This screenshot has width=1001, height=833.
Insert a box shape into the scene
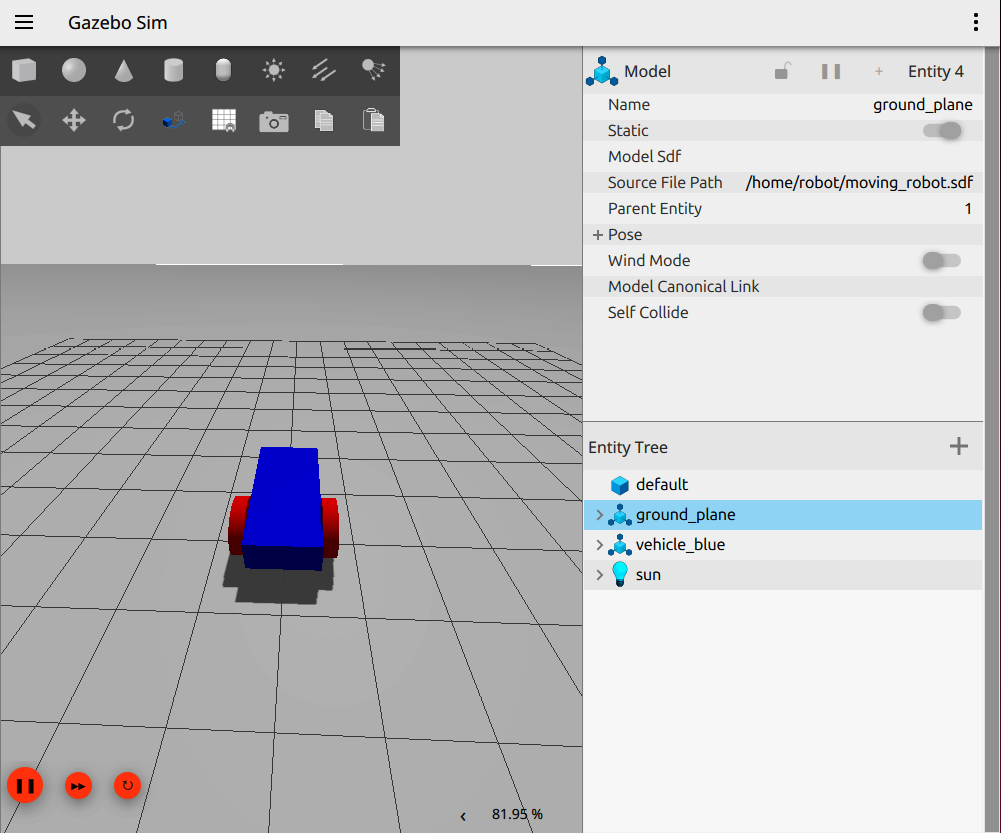[x=24, y=71]
